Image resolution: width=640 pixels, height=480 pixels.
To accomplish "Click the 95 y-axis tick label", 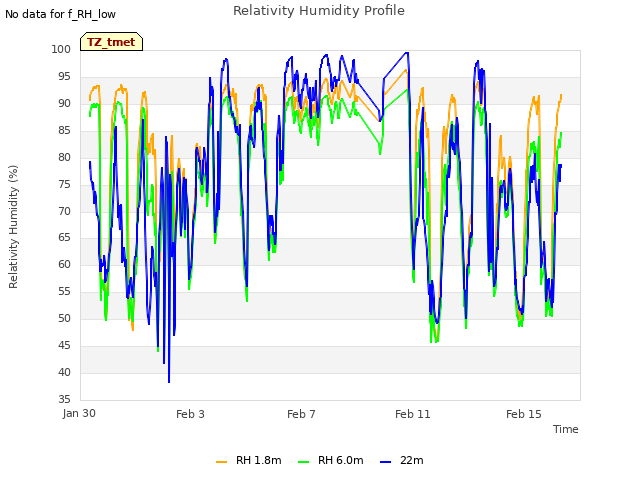I will [x=64, y=76].
